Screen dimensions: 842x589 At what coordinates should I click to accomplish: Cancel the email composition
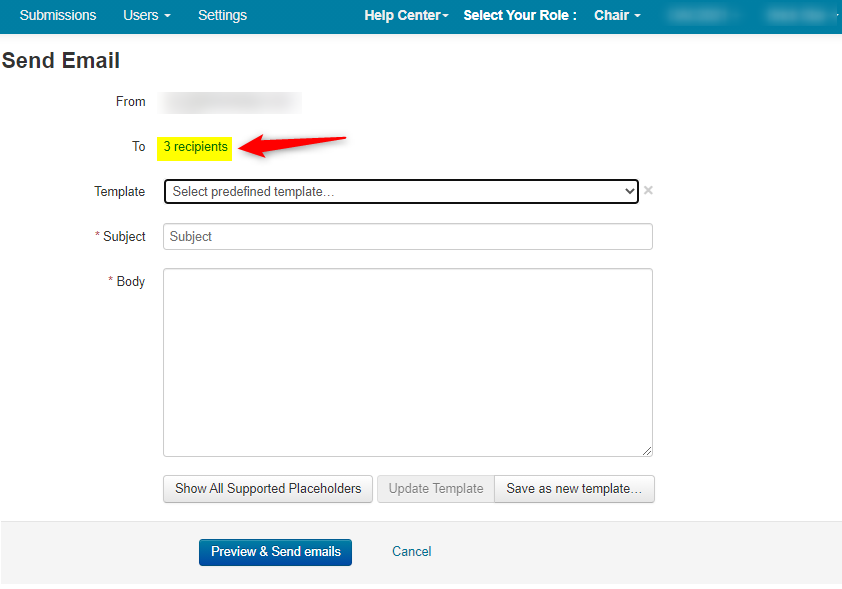[x=411, y=551]
